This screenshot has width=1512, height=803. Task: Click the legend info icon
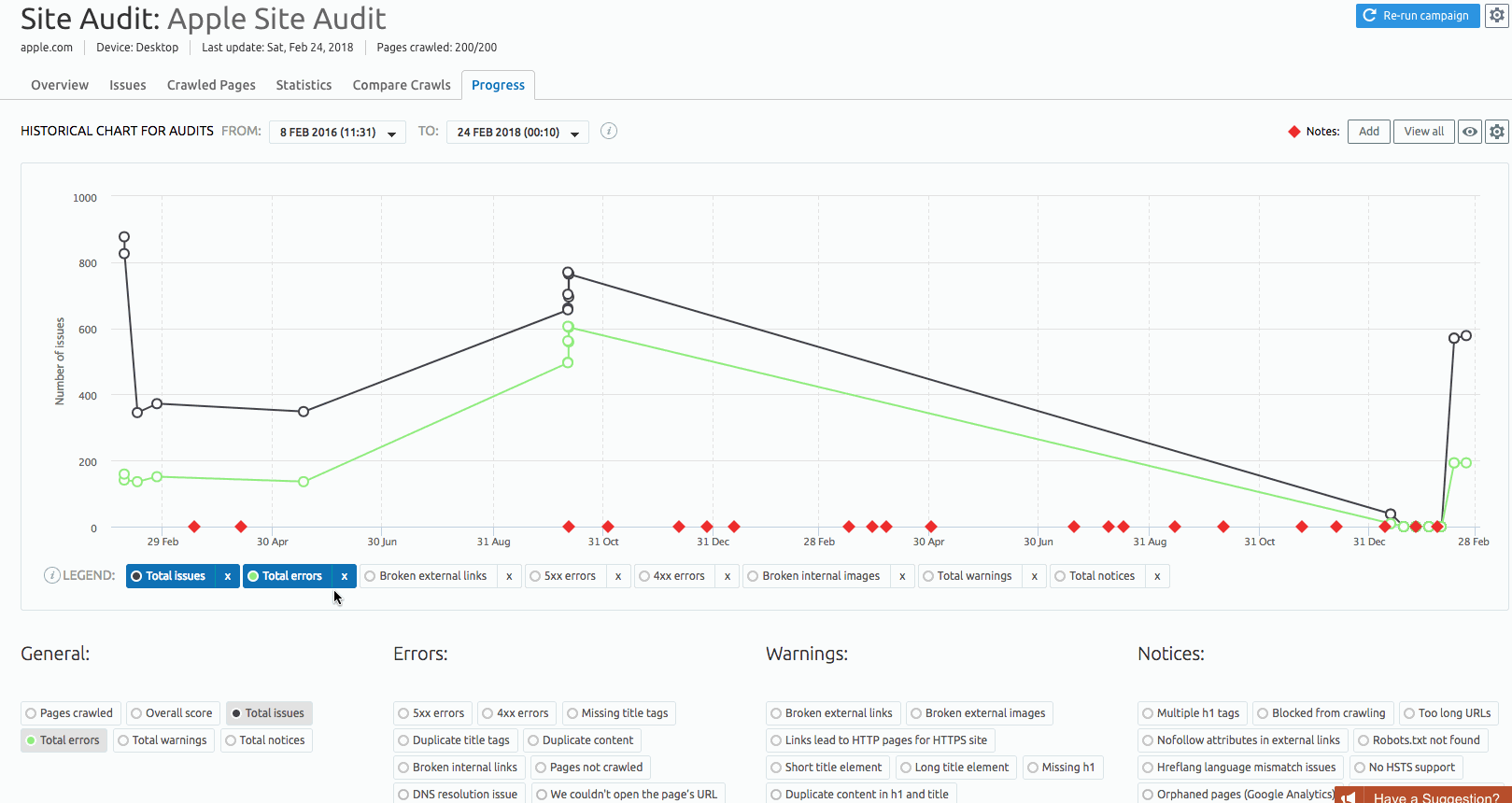52,575
